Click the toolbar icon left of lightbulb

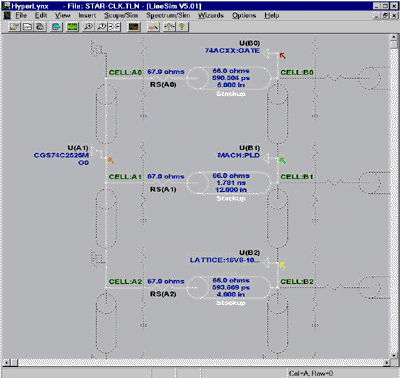click(x=169, y=27)
